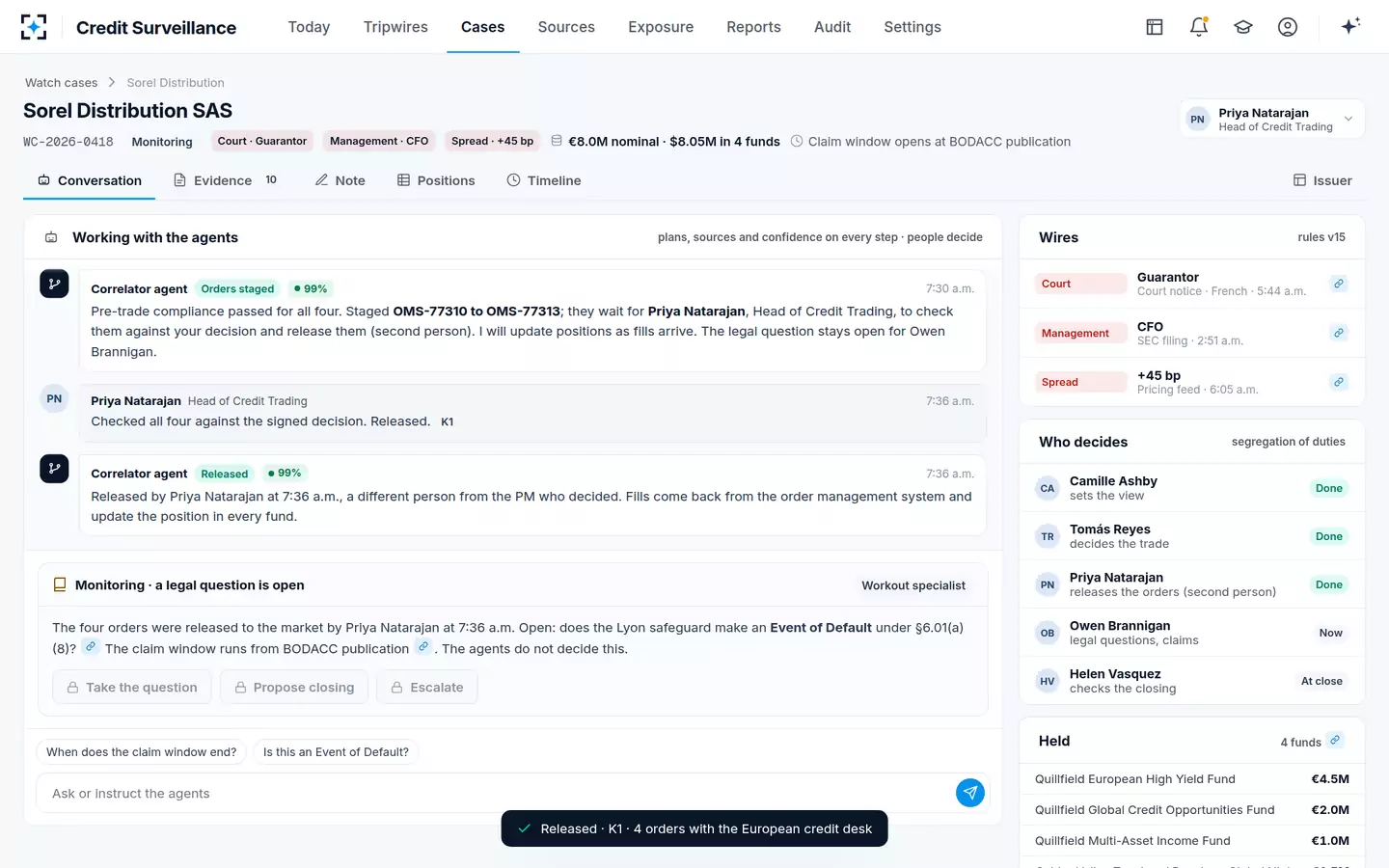Go to the Today section
Image resolution: width=1389 pixels, height=868 pixels.
tap(309, 27)
